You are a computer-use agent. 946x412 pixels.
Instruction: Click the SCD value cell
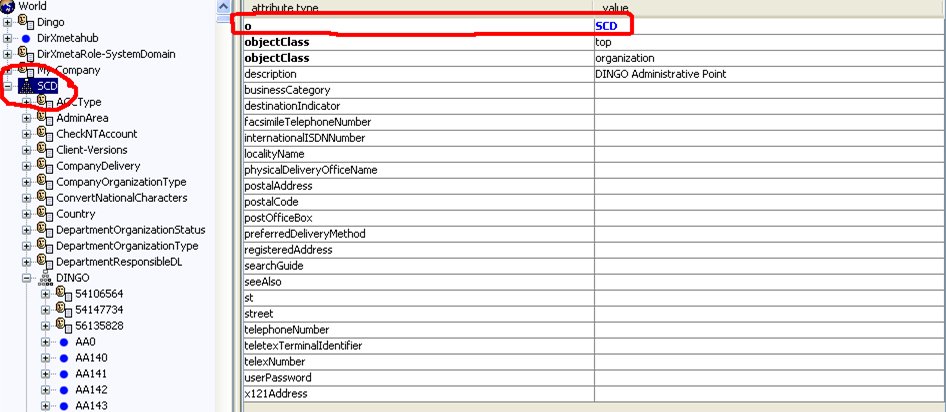coord(769,27)
